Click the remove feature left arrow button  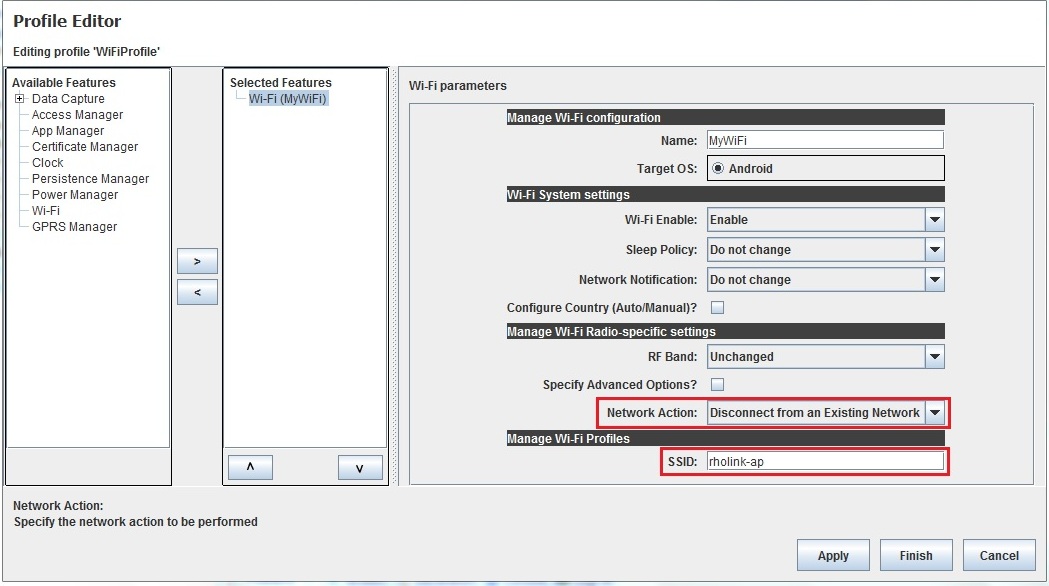coord(197,292)
